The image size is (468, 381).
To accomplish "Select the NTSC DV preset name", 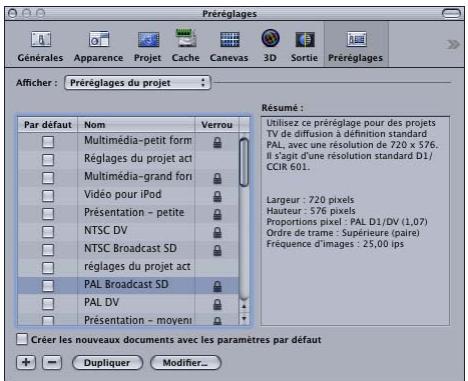I will pos(106,230).
